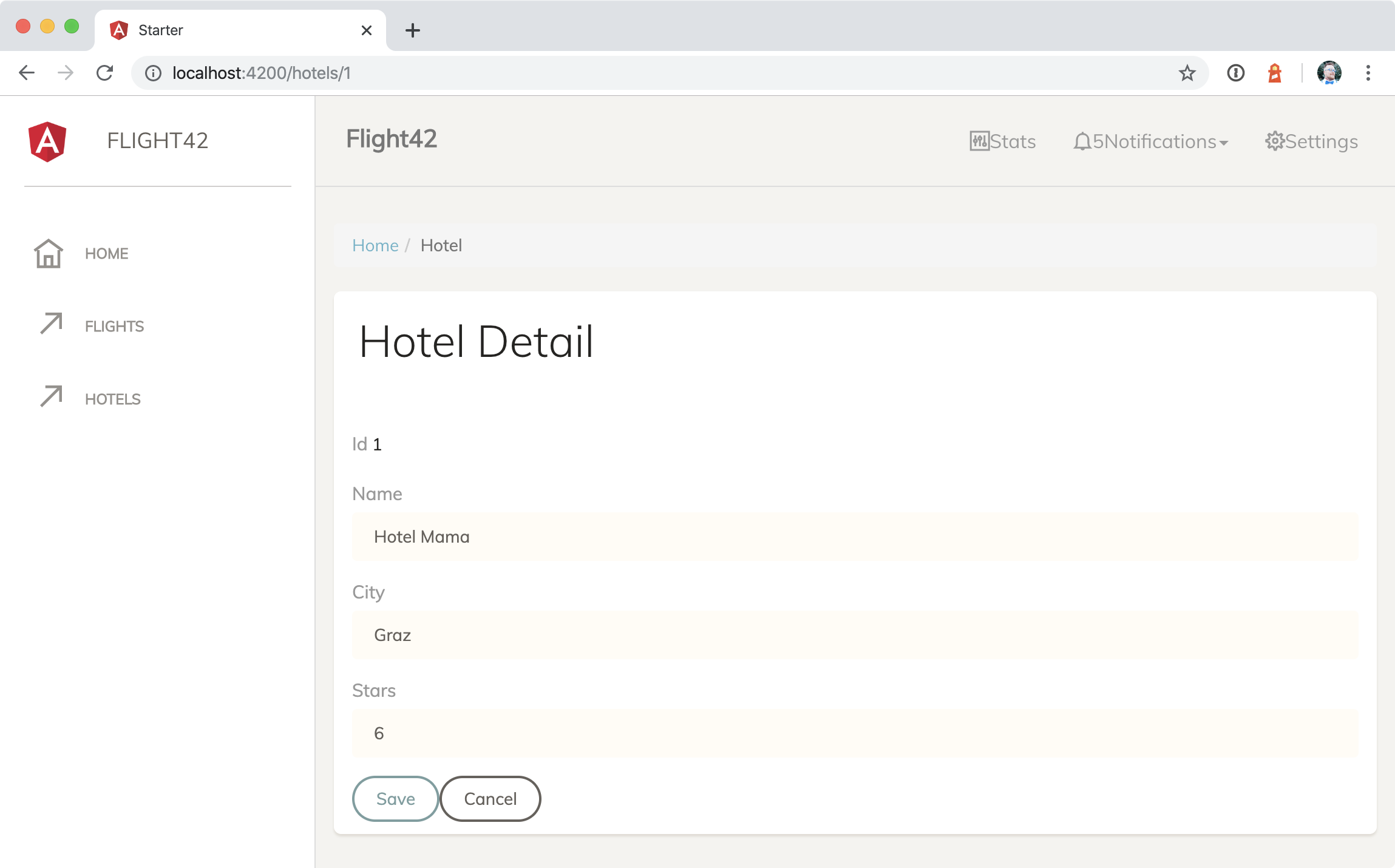
Task: Open Stats via its chart icon
Action: [x=979, y=141]
